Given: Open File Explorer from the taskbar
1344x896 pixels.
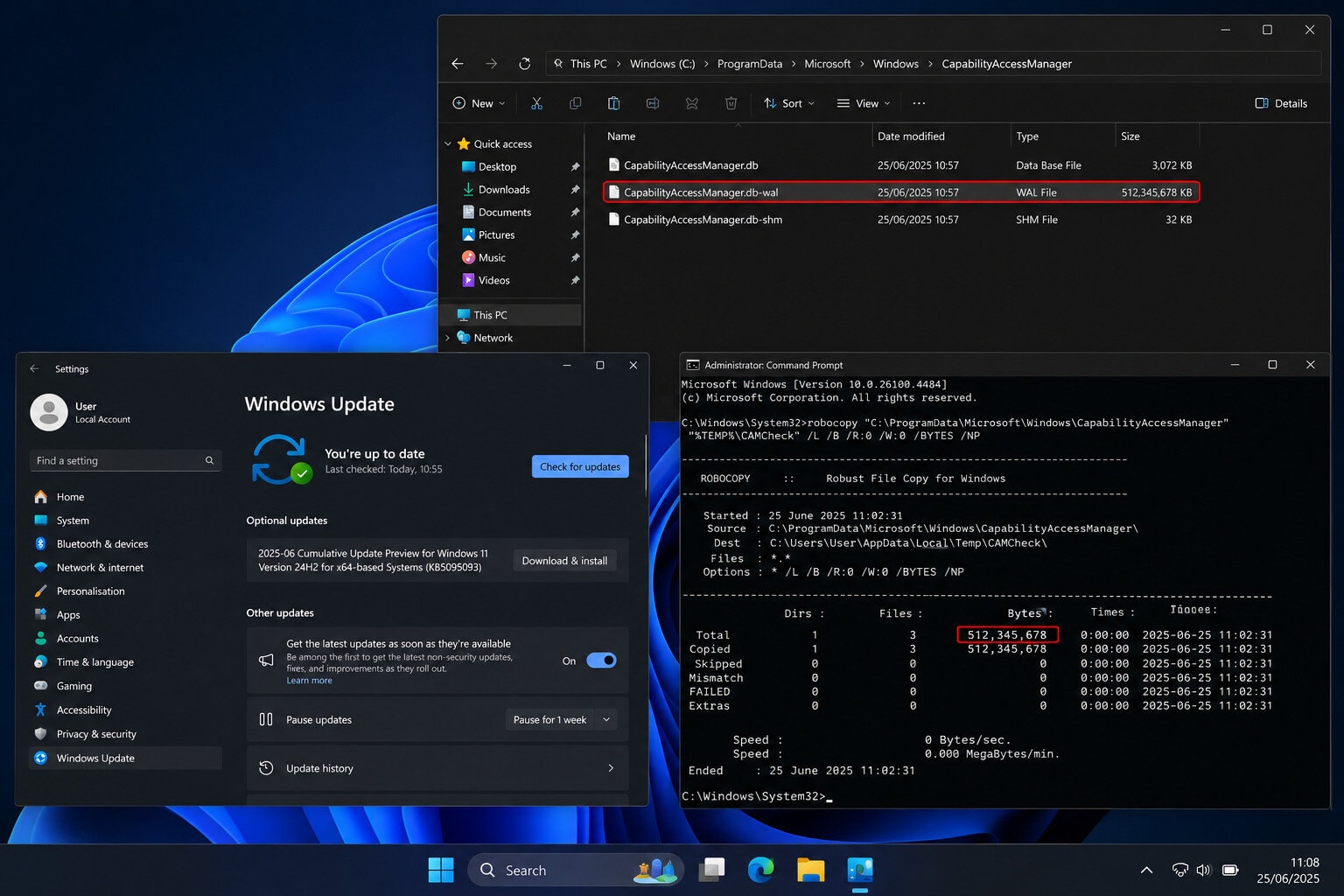Looking at the screenshot, I should pyautogui.click(x=811, y=870).
